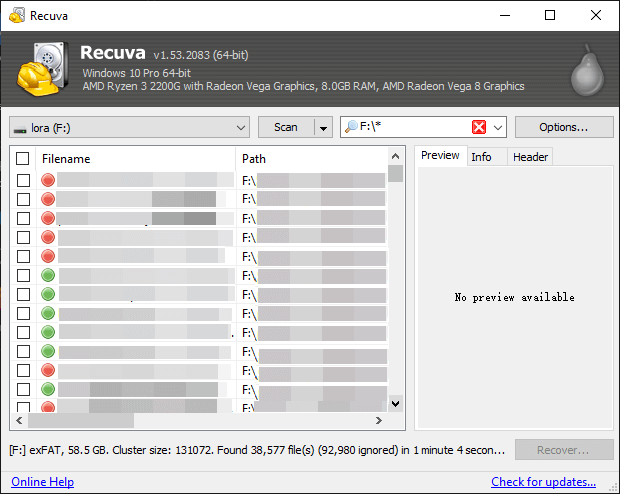Click the green state icon in ninth file row
Viewport: 620px width, 494px height.
coord(48,332)
